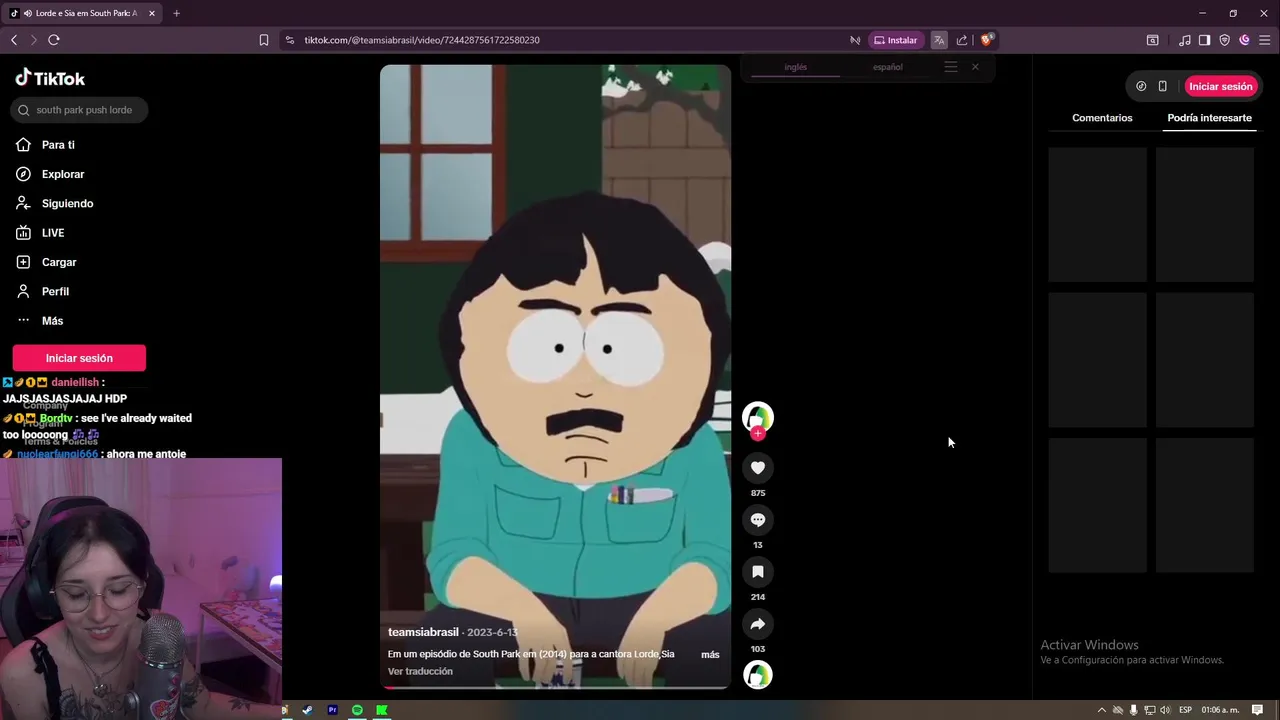Open the spinning sound disc icon
This screenshot has height=720, width=1280.
[x=758, y=675]
